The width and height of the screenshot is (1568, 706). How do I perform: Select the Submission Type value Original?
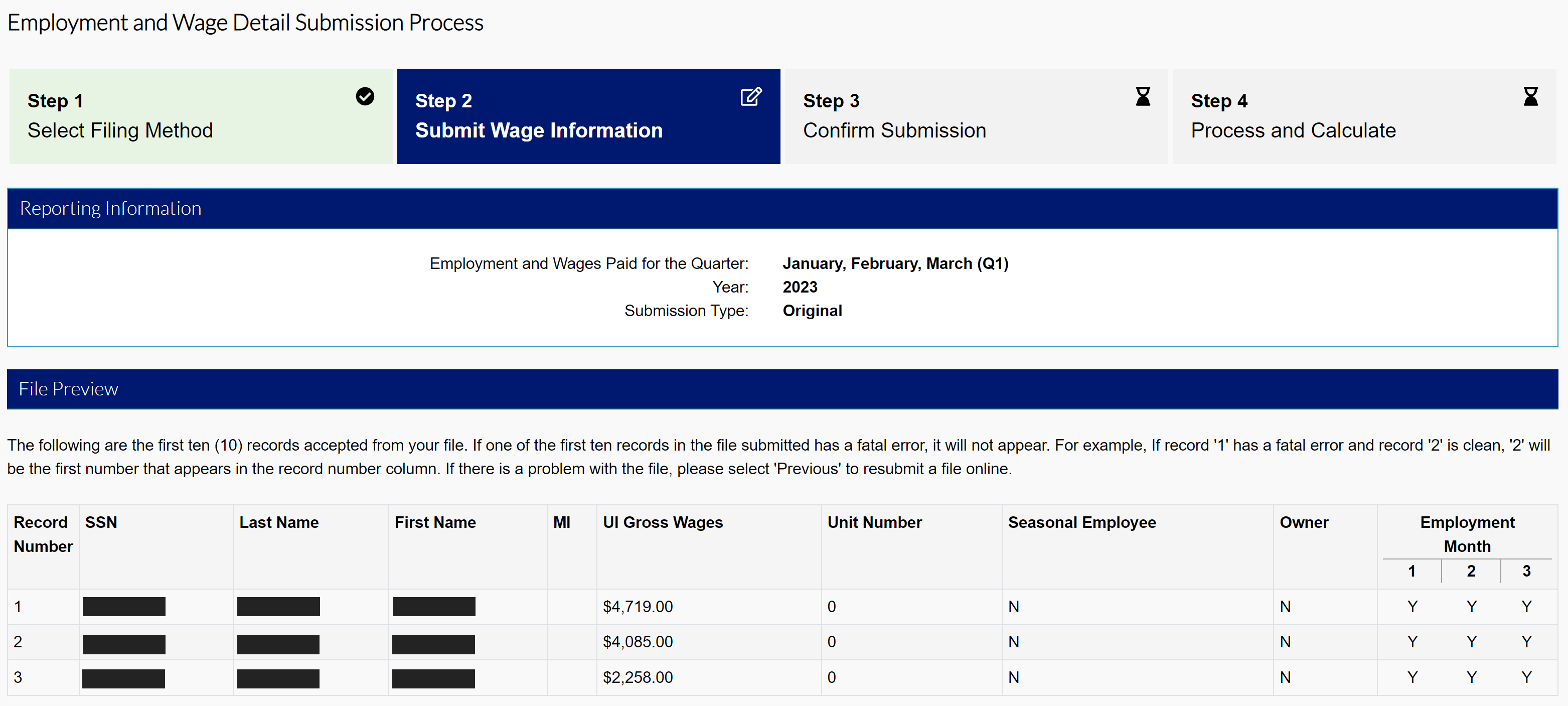[x=812, y=311]
